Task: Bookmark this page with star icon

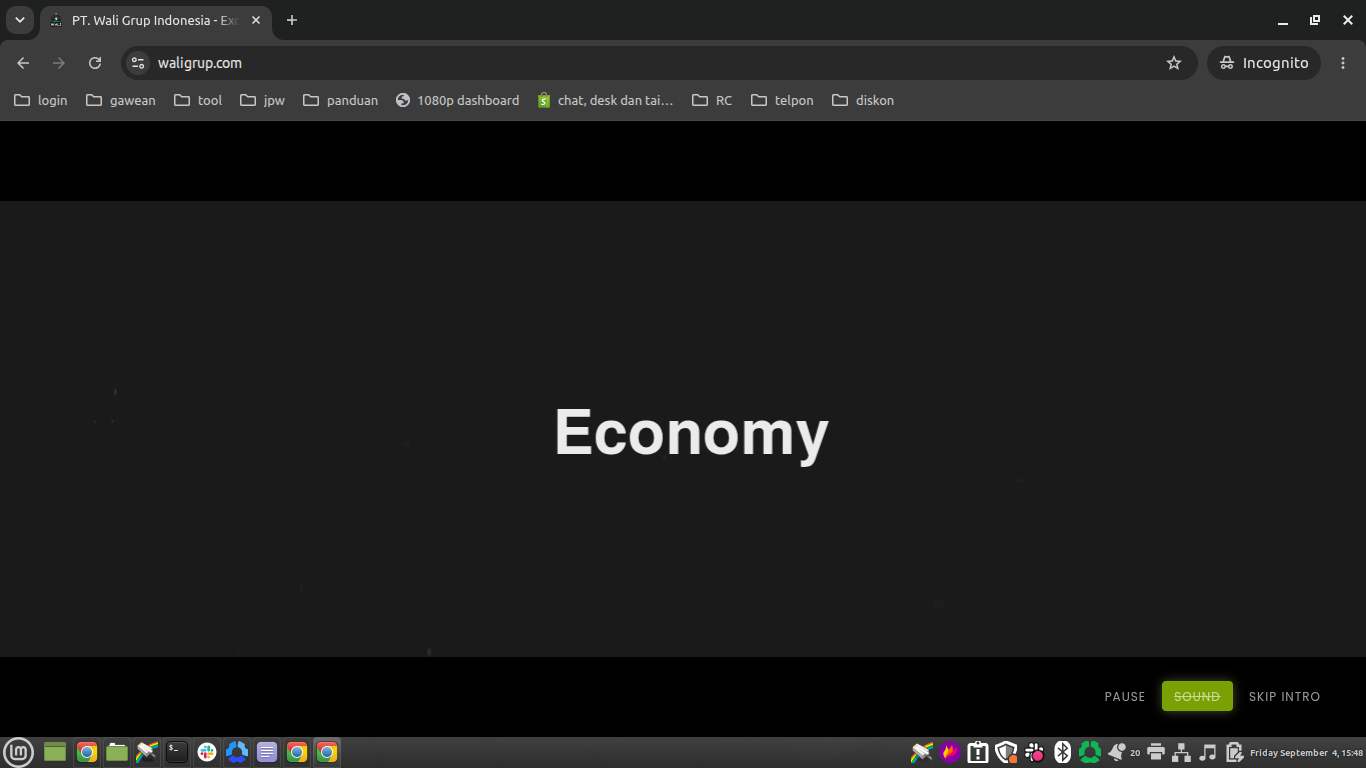Action: (1174, 63)
